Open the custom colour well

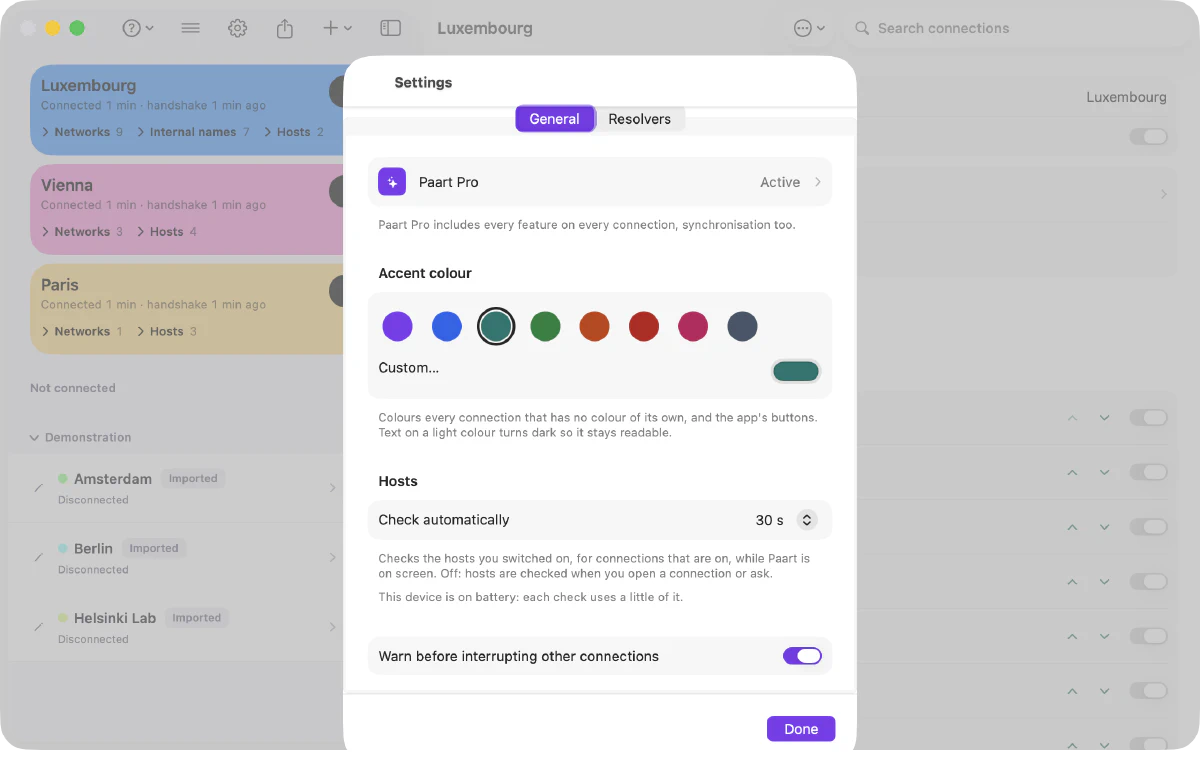point(796,371)
